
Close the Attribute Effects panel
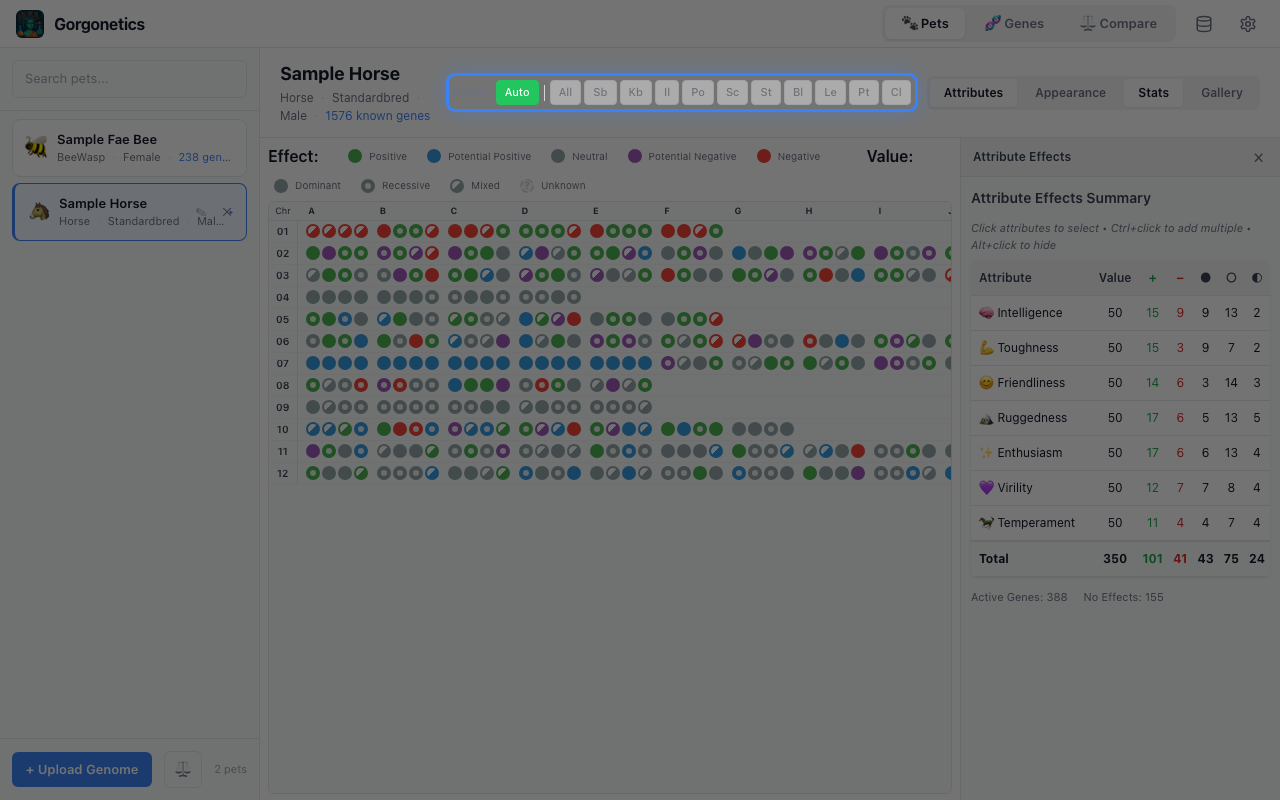1258,157
